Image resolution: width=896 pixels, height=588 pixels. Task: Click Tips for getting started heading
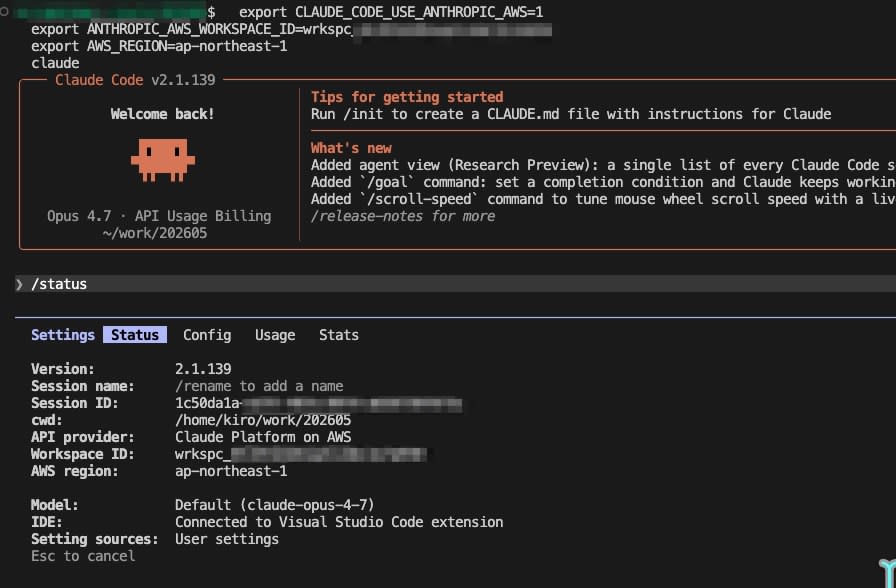[407, 97]
